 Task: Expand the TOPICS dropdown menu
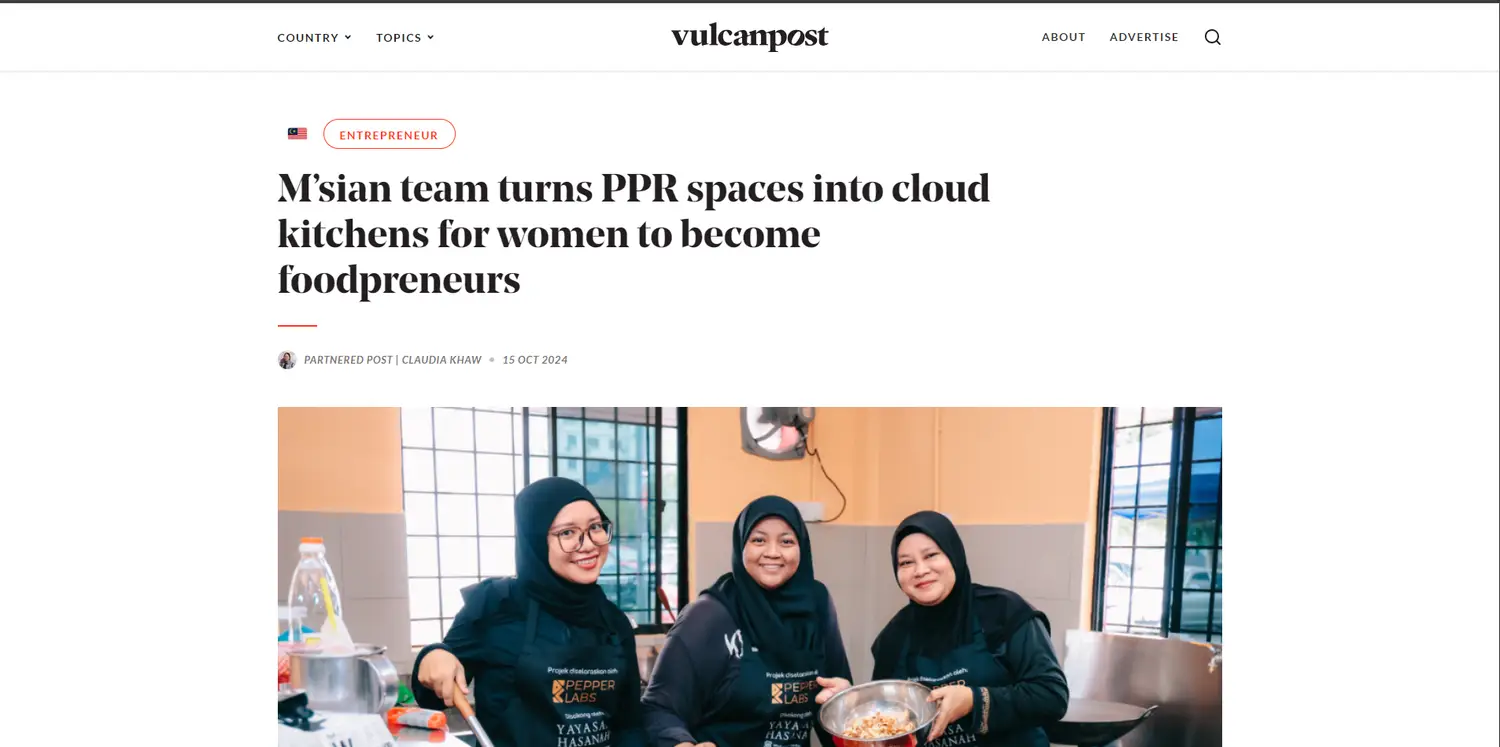(x=405, y=37)
